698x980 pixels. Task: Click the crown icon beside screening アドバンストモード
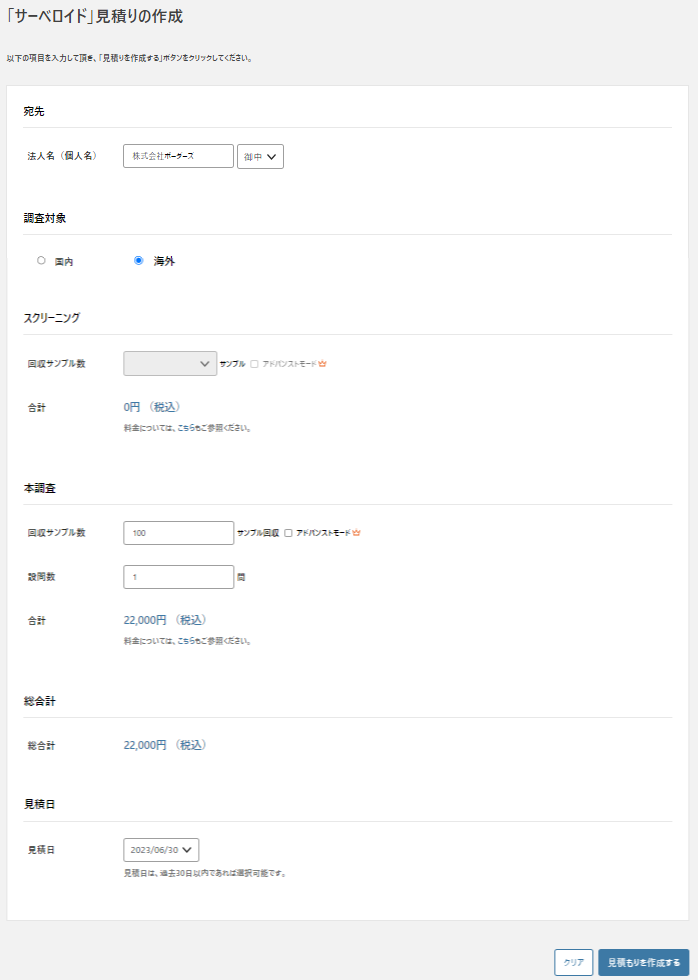coord(322,364)
